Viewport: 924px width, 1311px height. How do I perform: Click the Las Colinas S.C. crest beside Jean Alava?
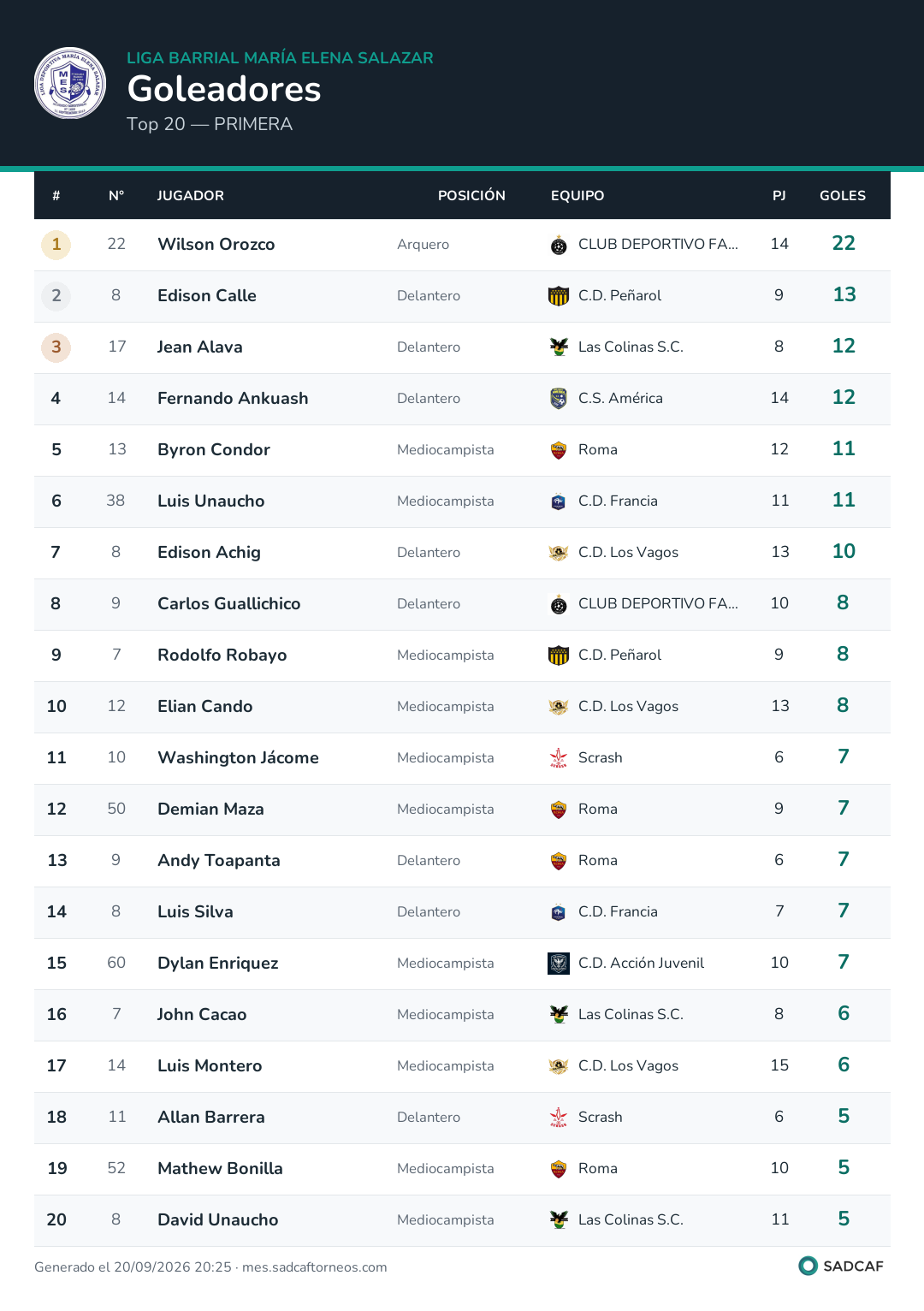coord(559,347)
